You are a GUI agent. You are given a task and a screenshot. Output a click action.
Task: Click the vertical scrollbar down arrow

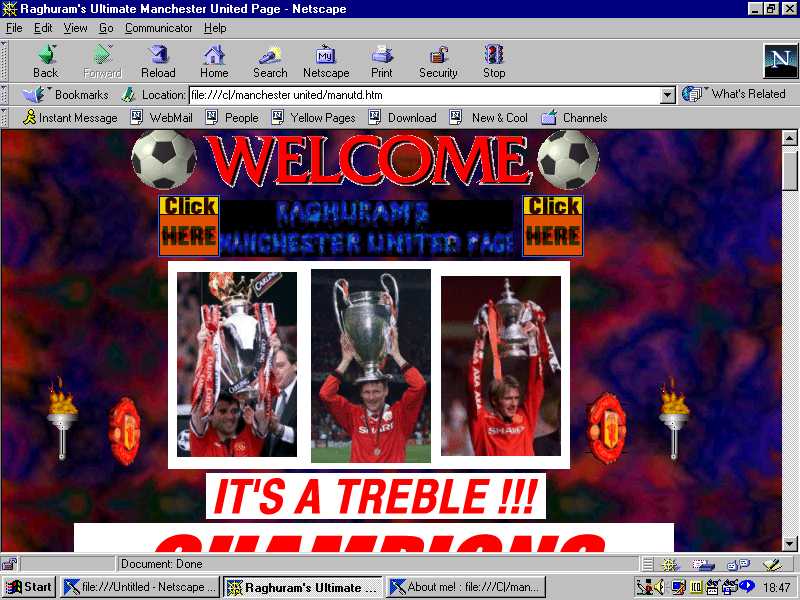[x=790, y=543]
